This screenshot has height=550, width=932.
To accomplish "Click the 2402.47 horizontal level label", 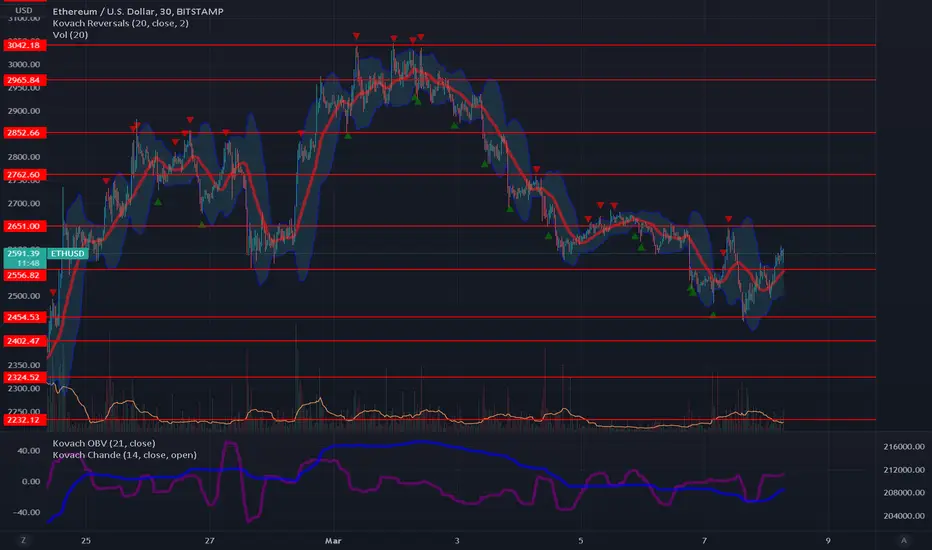I will pyautogui.click(x=24, y=341).
